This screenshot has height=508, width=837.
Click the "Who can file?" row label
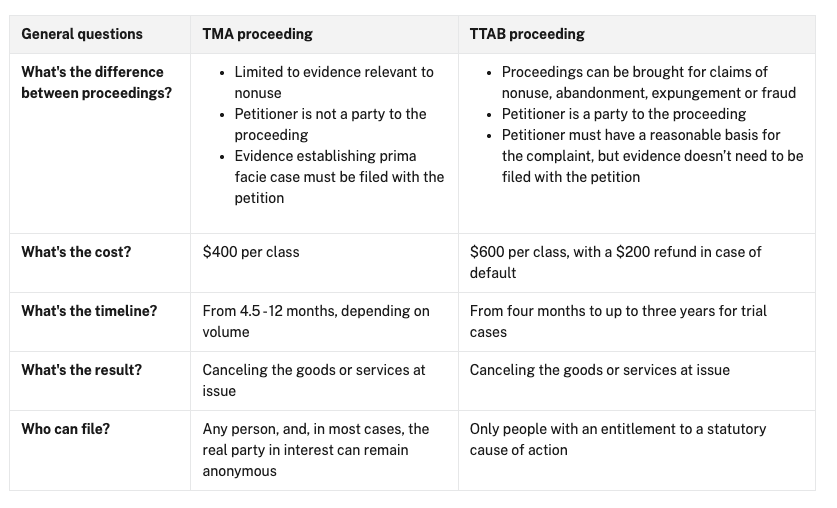[65, 429]
